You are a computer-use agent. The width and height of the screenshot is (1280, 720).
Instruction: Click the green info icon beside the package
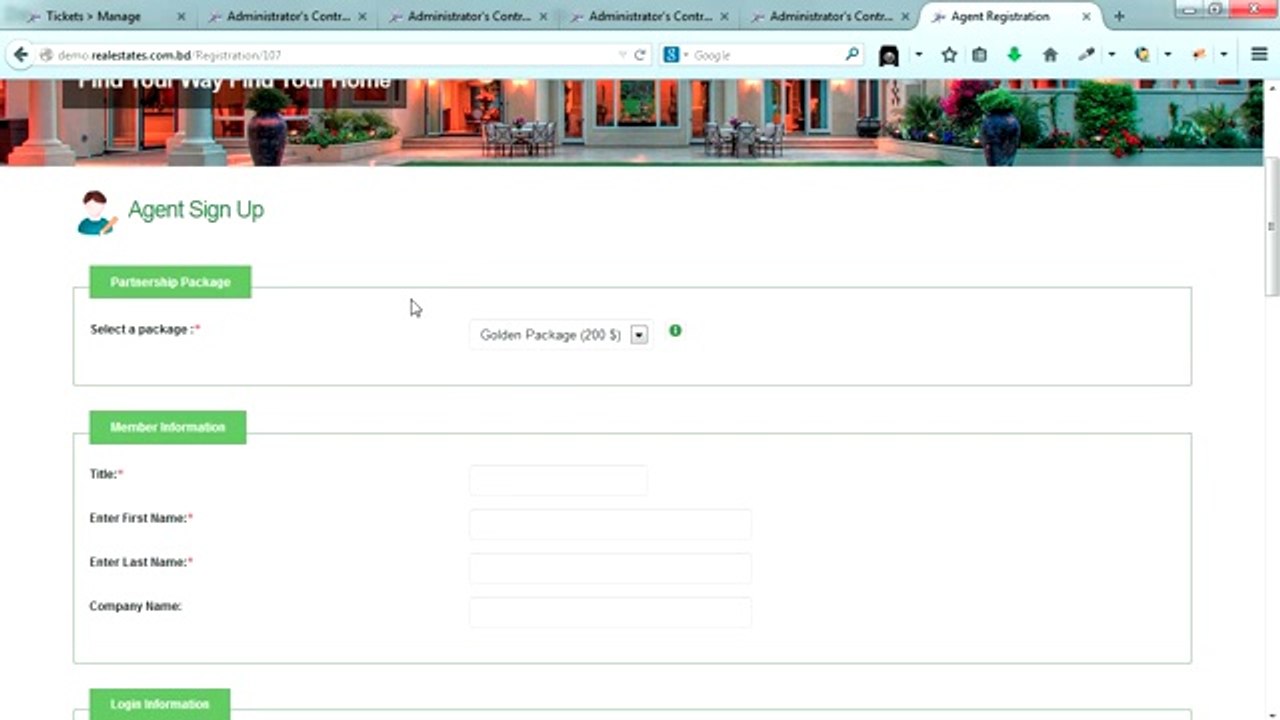click(676, 331)
